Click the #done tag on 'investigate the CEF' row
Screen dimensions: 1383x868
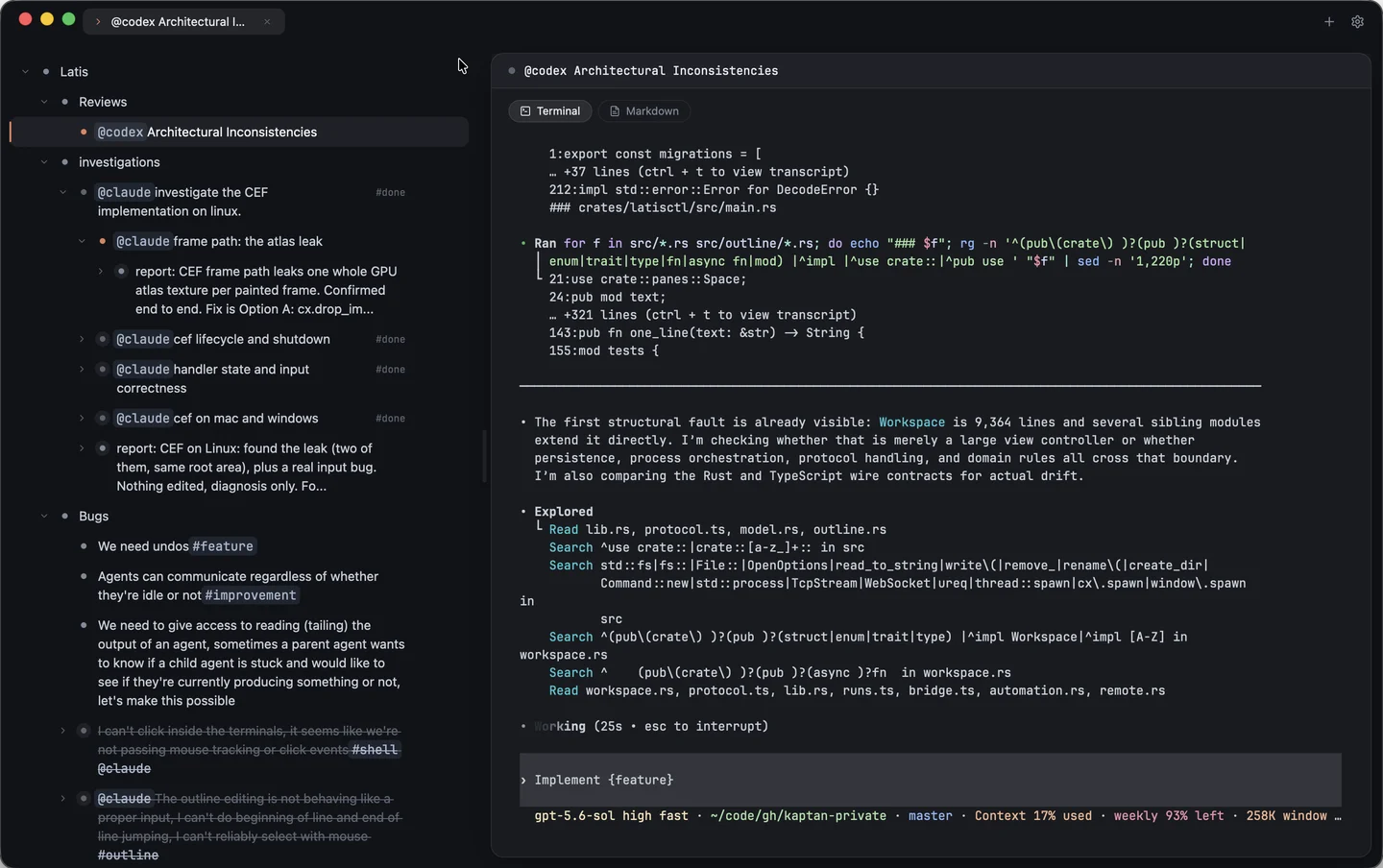[390, 193]
